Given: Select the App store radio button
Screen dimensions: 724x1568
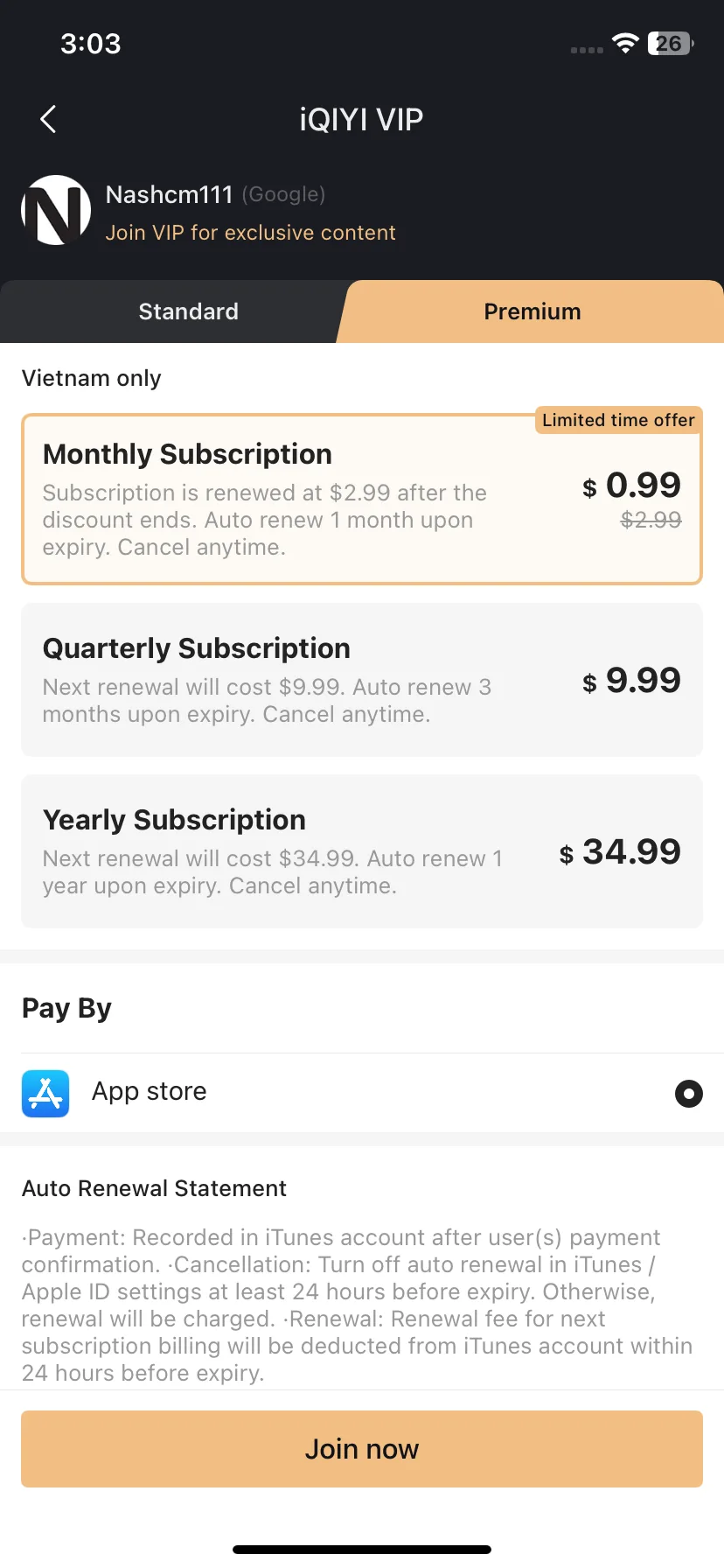Looking at the screenshot, I should tap(689, 1093).
